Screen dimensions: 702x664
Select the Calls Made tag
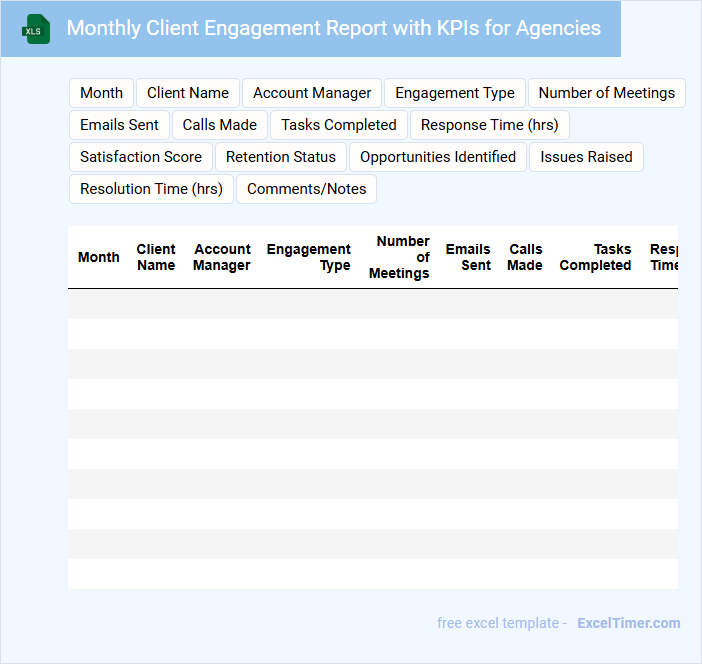point(219,125)
